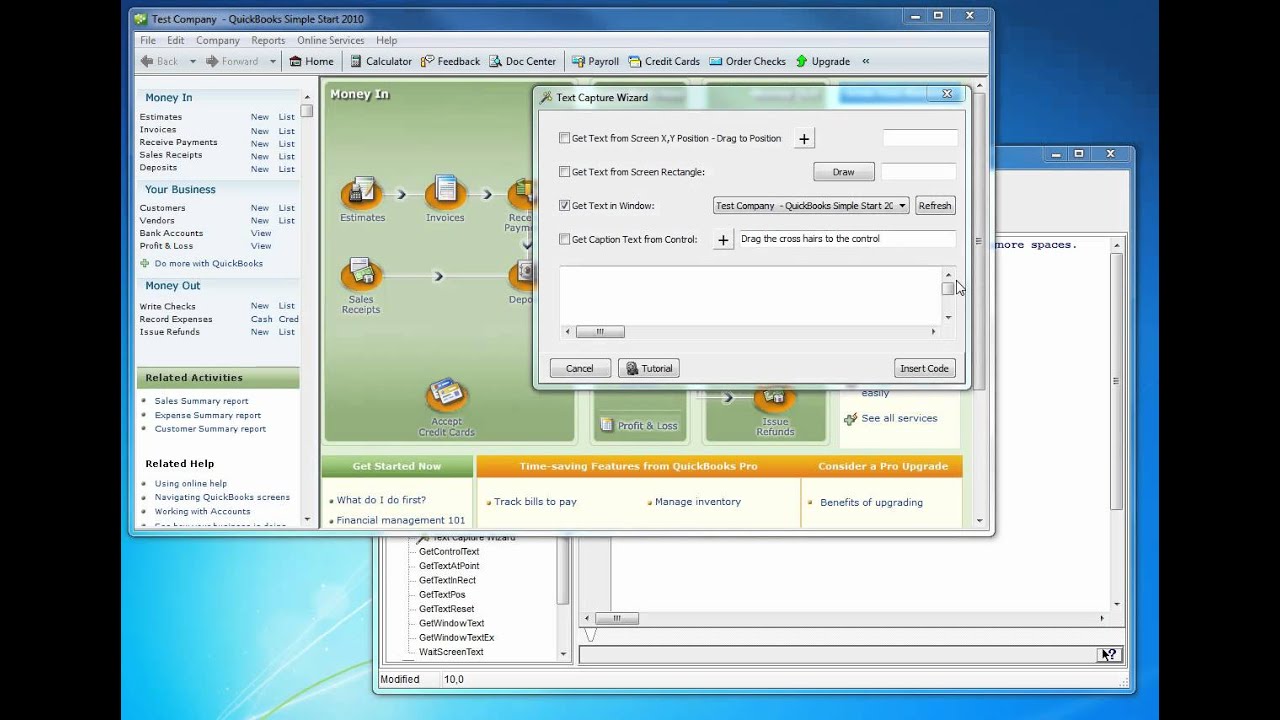This screenshot has height=720, width=1280.
Task: Click the Profit & Loss report icon
Action: pos(606,425)
